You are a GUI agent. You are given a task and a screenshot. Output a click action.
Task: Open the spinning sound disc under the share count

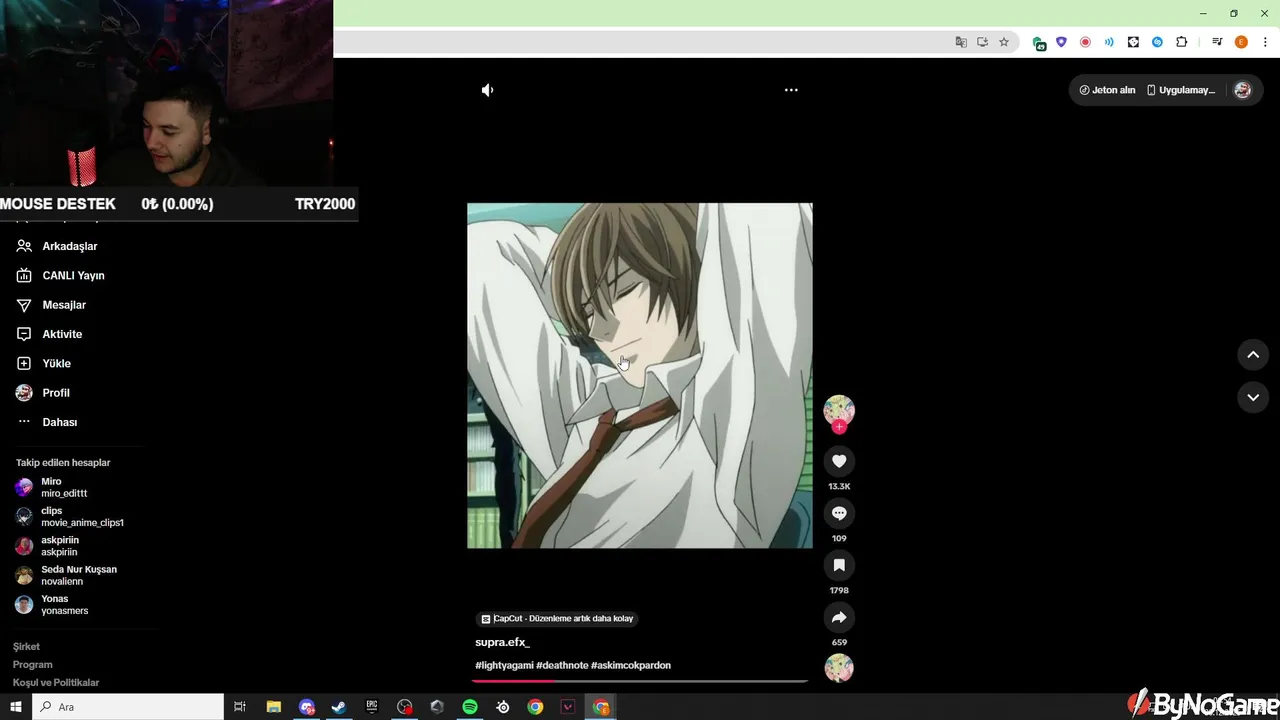pos(839,668)
